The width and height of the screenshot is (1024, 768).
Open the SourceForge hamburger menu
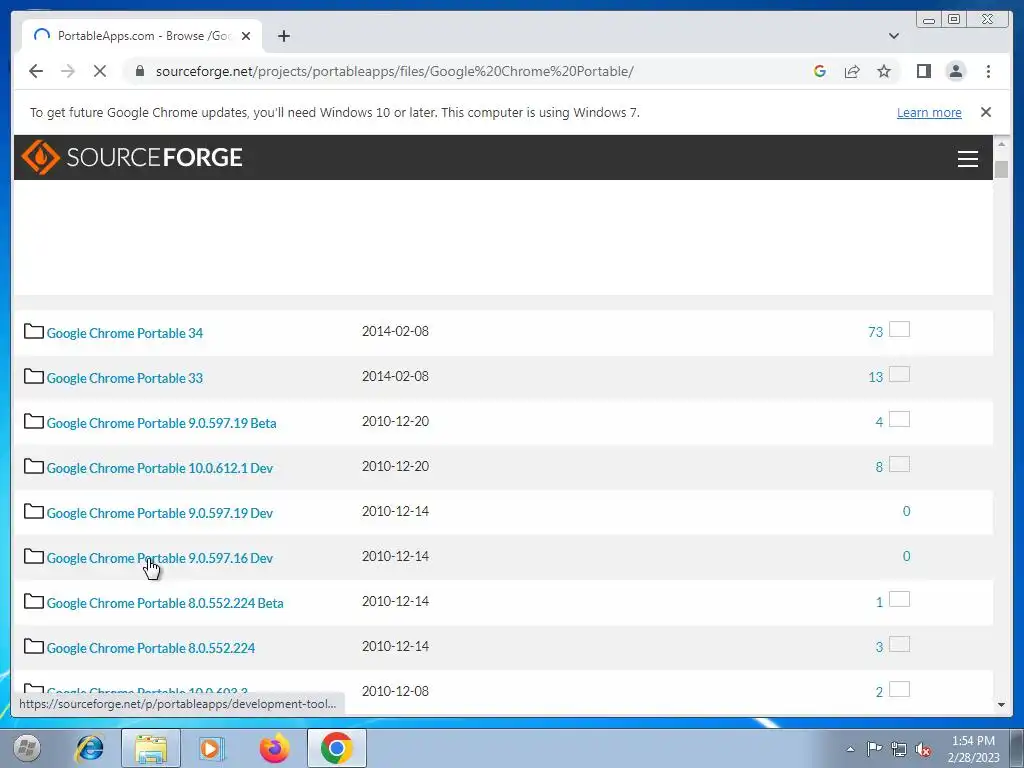coord(967,158)
